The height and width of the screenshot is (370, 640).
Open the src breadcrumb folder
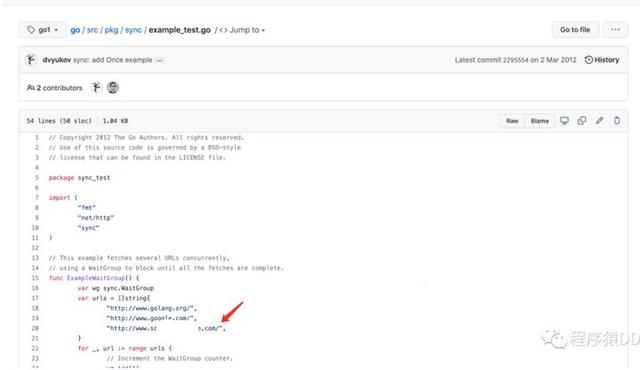(92, 30)
